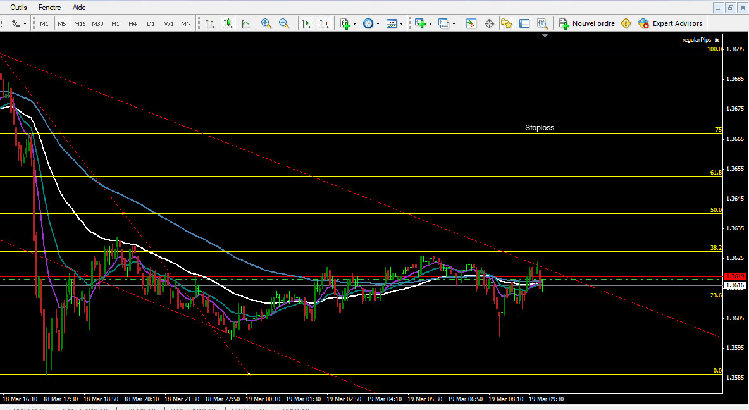The height and width of the screenshot is (410, 749).
Task: Click the Expert Advisors button
Action: point(670,23)
